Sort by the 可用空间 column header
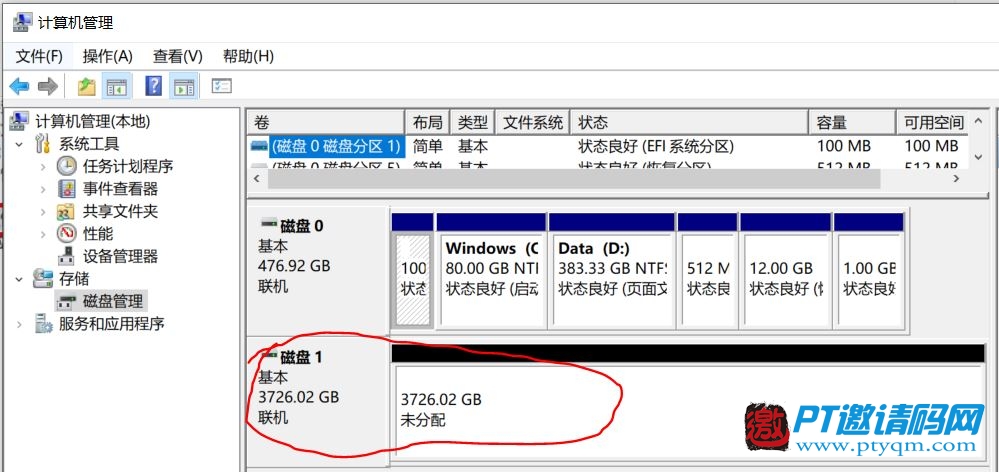The height and width of the screenshot is (472, 999). [x=931, y=122]
